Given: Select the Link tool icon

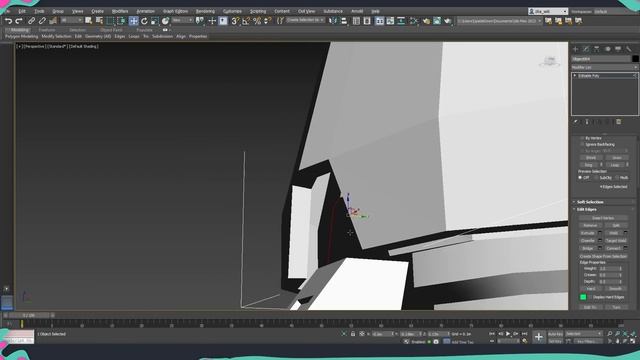Looking at the screenshot, I should tap(31, 21).
